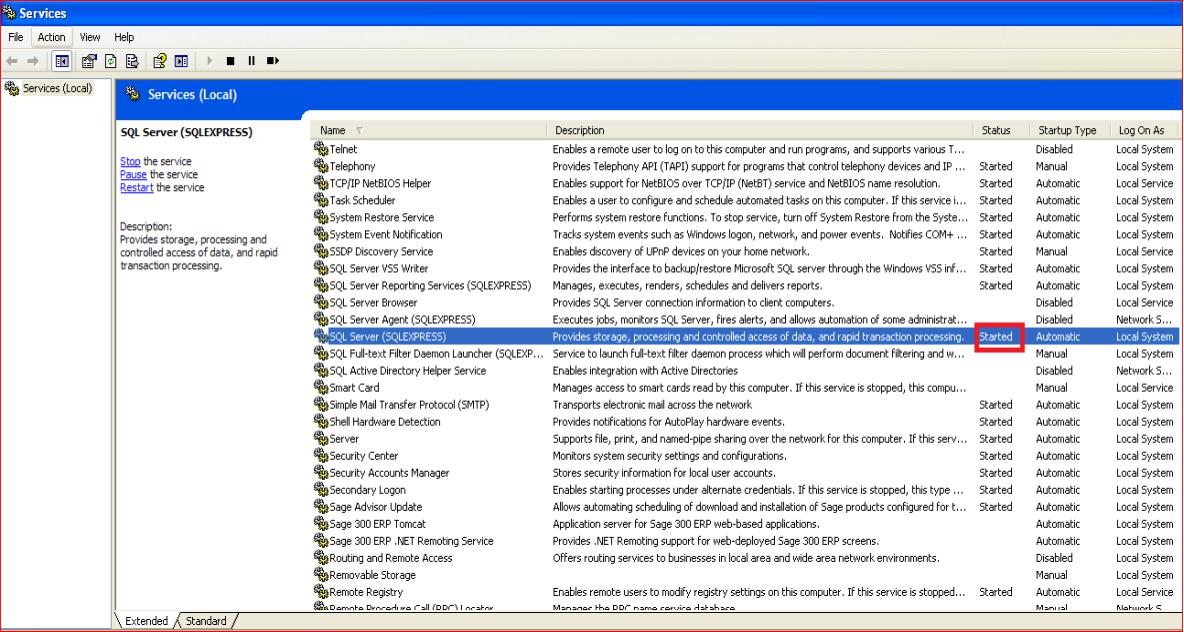Sort by the Startup Type column header
This screenshot has width=1184, height=632.
point(1068,130)
